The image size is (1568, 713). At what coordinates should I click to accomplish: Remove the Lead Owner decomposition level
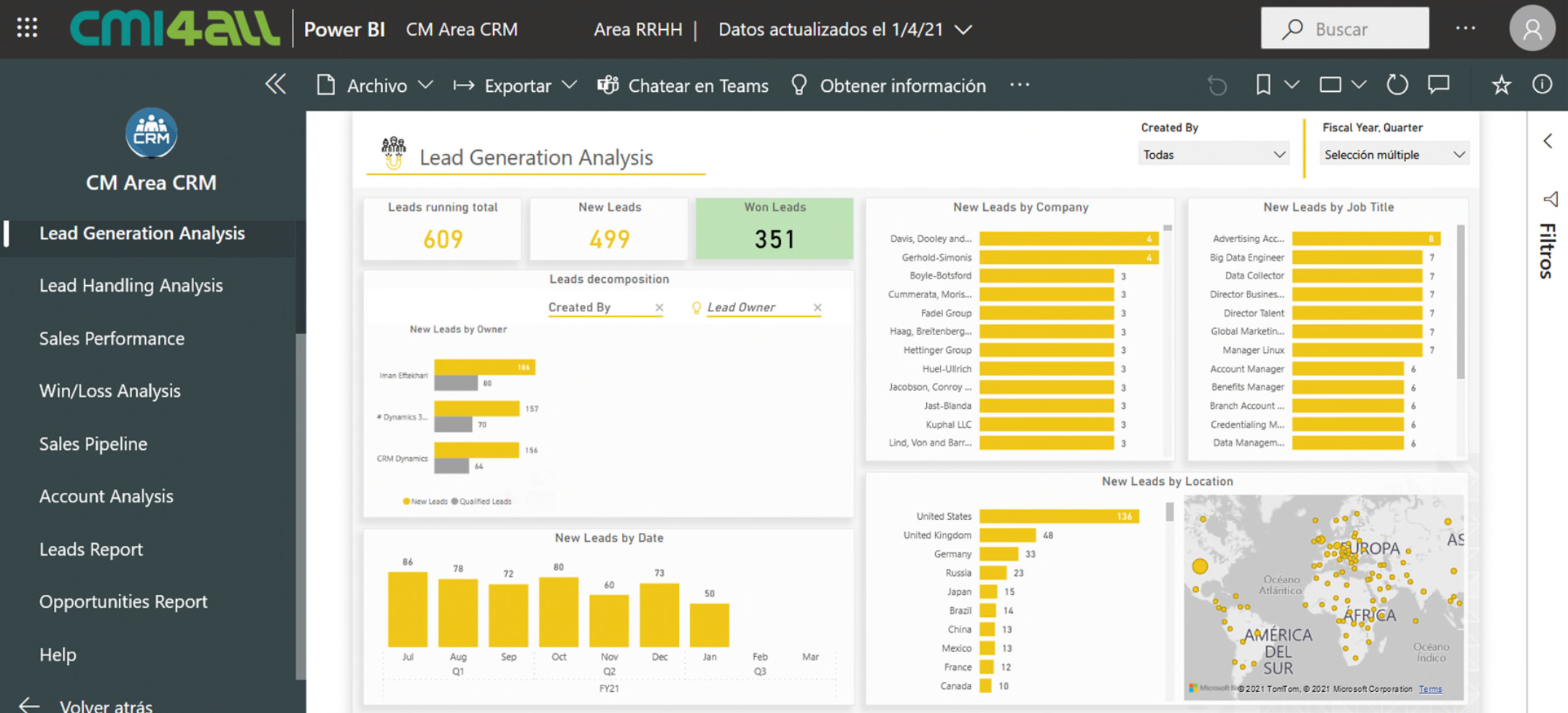click(x=818, y=308)
